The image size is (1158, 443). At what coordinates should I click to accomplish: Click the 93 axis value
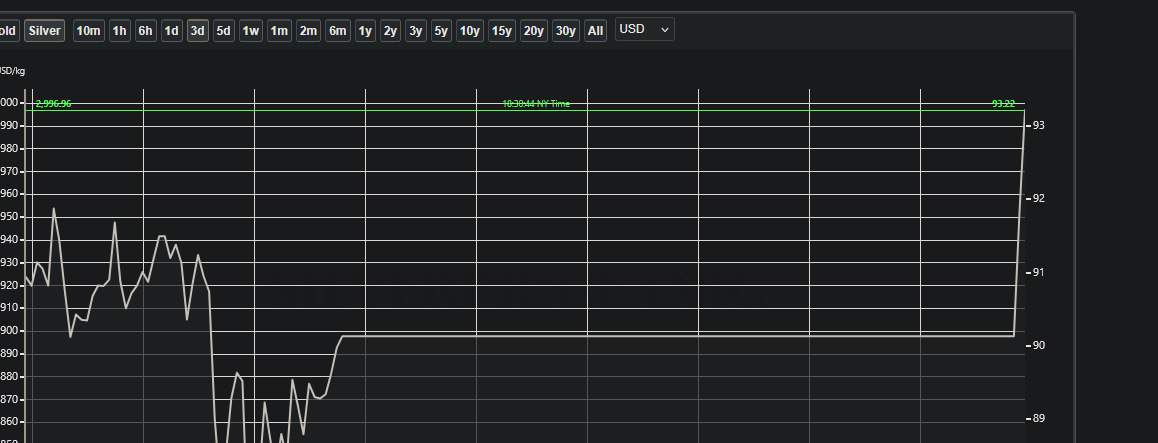(1038, 126)
